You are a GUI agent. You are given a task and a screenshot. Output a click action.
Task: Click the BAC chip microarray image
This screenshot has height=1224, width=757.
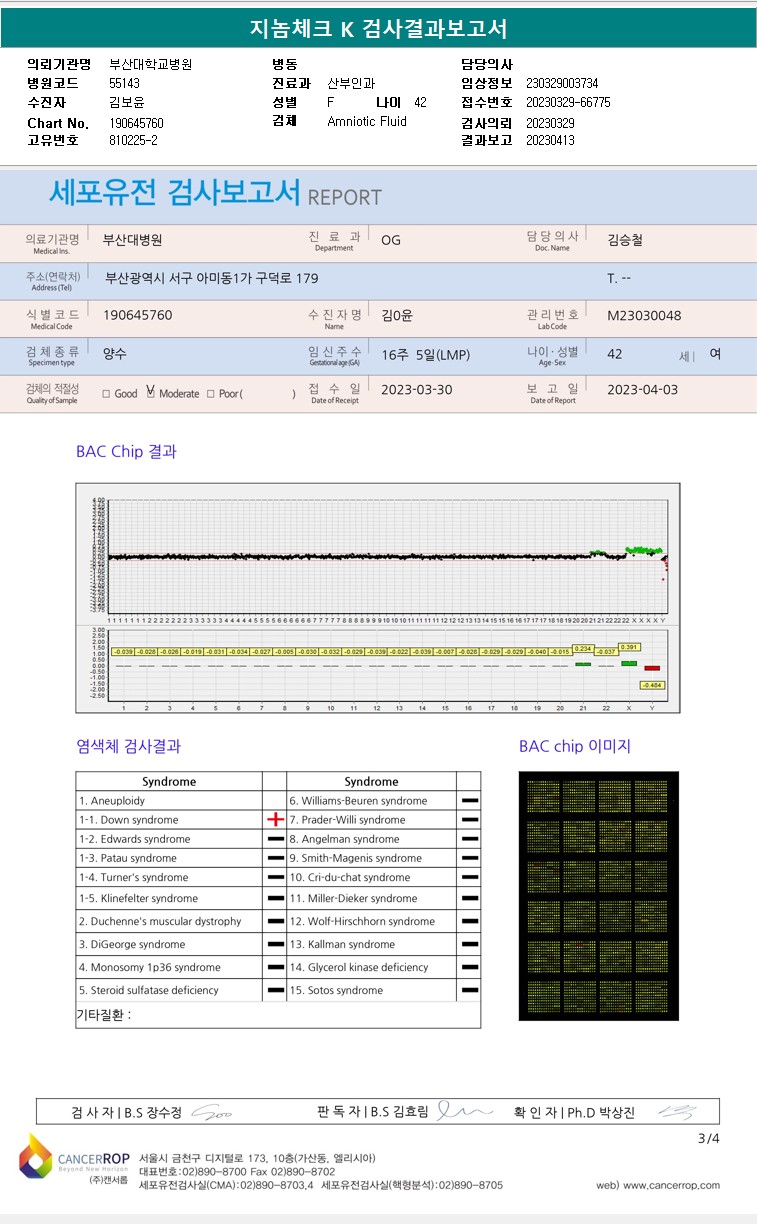click(x=599, y=896)
